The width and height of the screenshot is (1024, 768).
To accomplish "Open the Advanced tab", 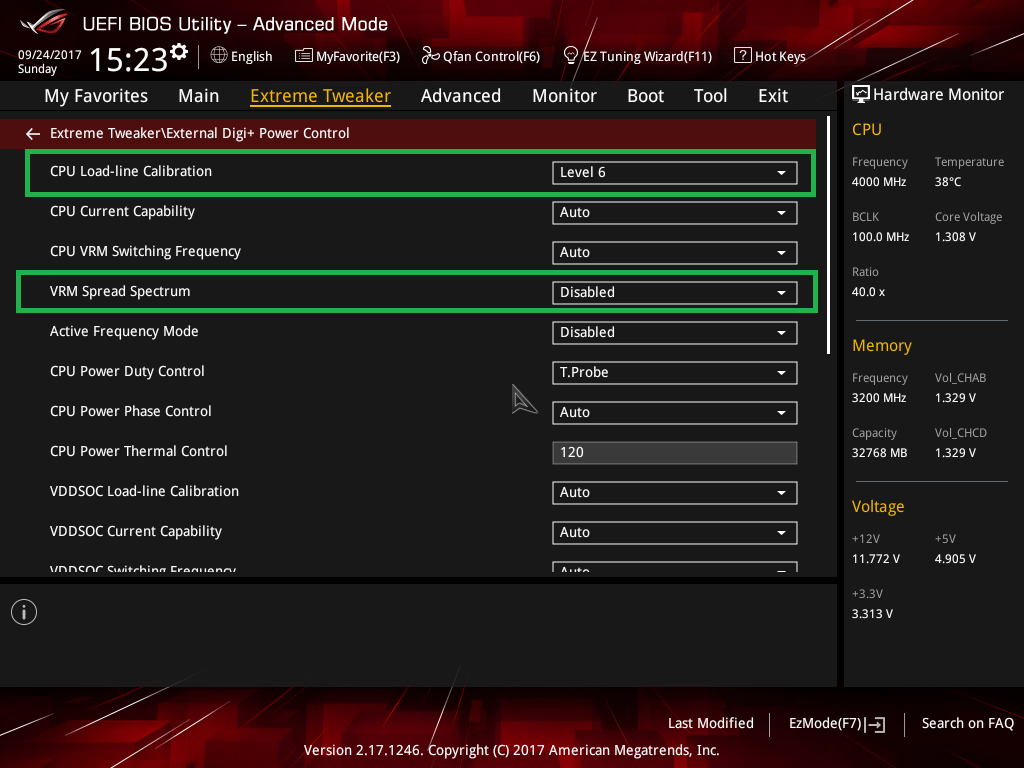I will (x=461, y=96).
